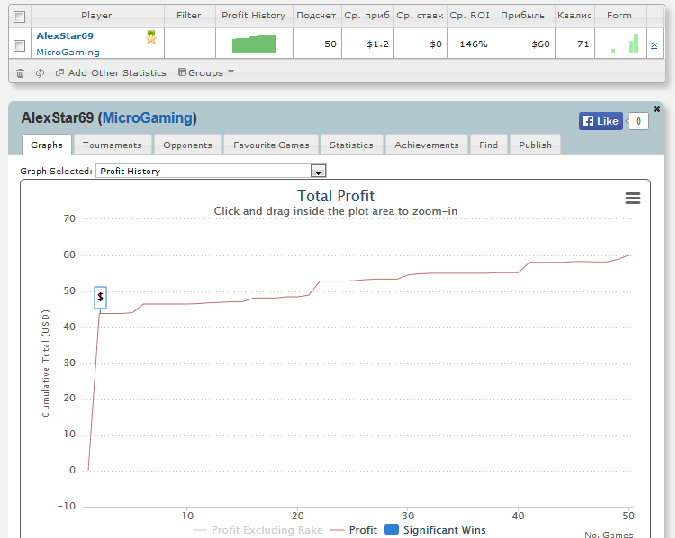Screen dimensions: 675x538
Task: Toggle the Profit Excluding Rake legend item
Action: click(x=257, y=530)
